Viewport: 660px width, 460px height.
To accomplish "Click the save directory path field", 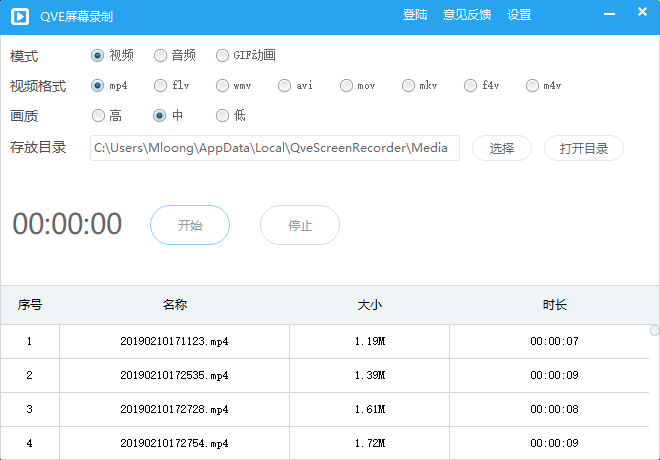I will pos(275,148).
